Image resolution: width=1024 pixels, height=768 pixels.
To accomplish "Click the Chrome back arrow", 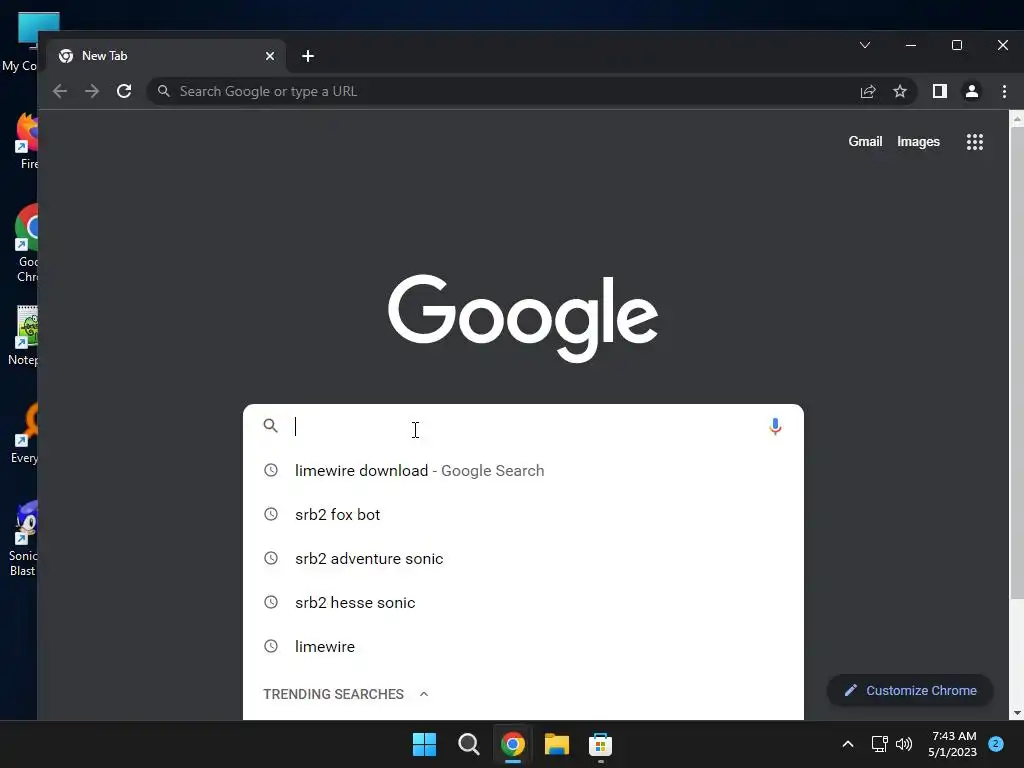I will pos(59,91).
